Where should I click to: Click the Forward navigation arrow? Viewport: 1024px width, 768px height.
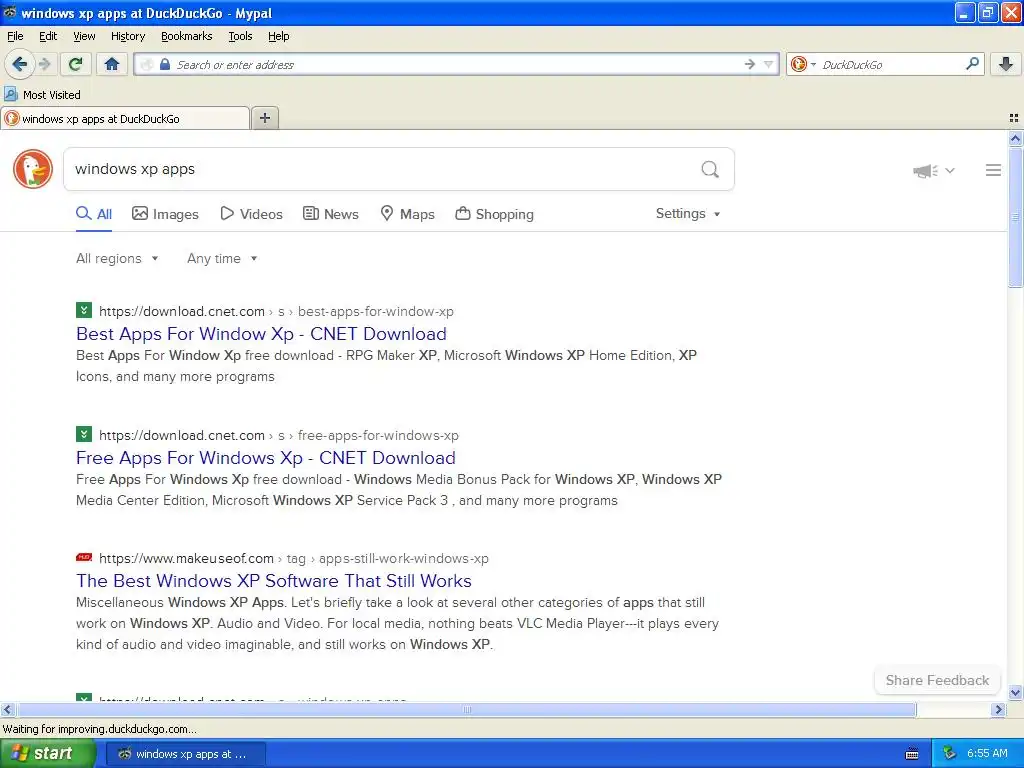pos(44,64)
